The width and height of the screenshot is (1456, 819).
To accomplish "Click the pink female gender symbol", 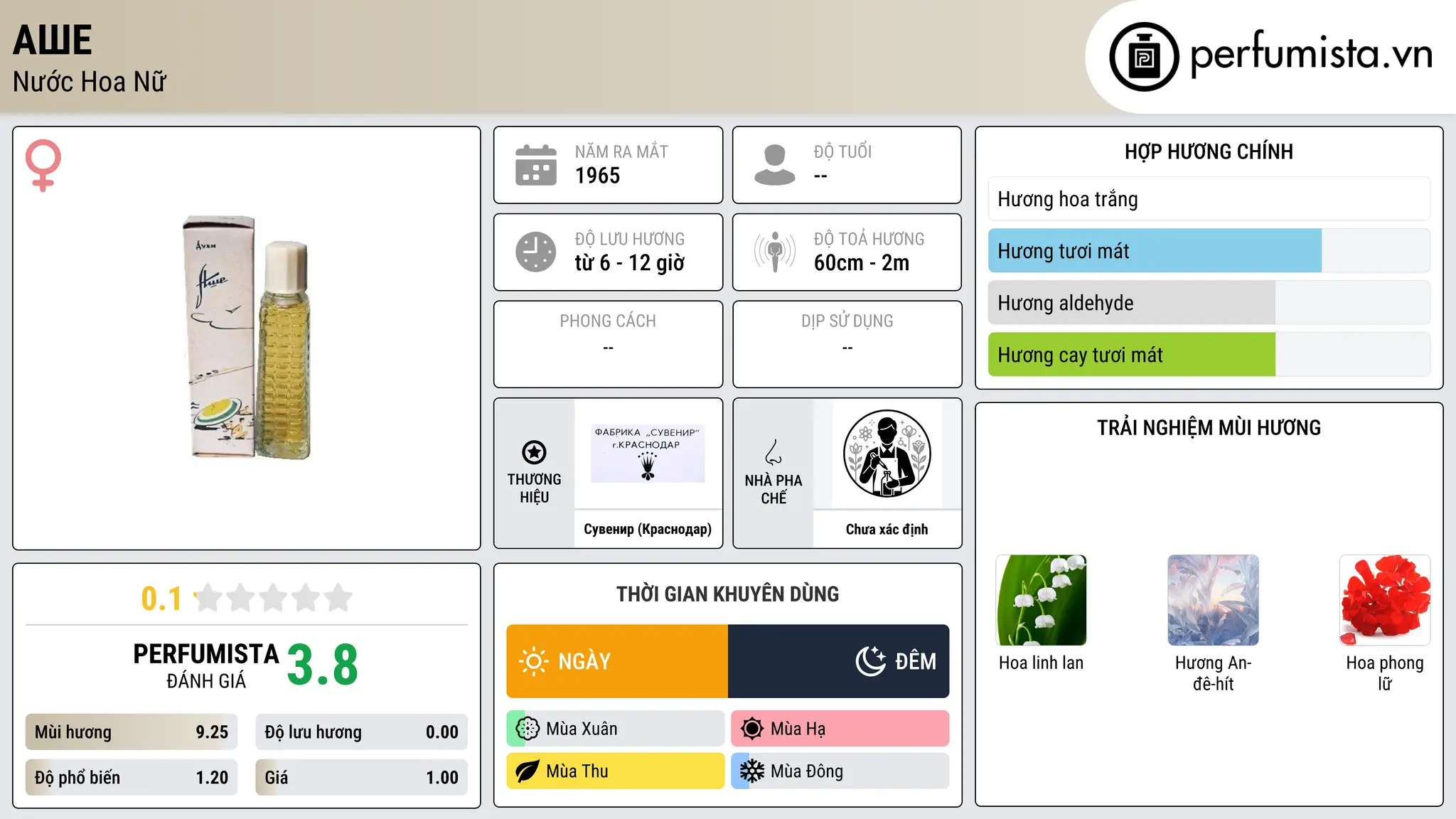I will (x=43, y=165).
